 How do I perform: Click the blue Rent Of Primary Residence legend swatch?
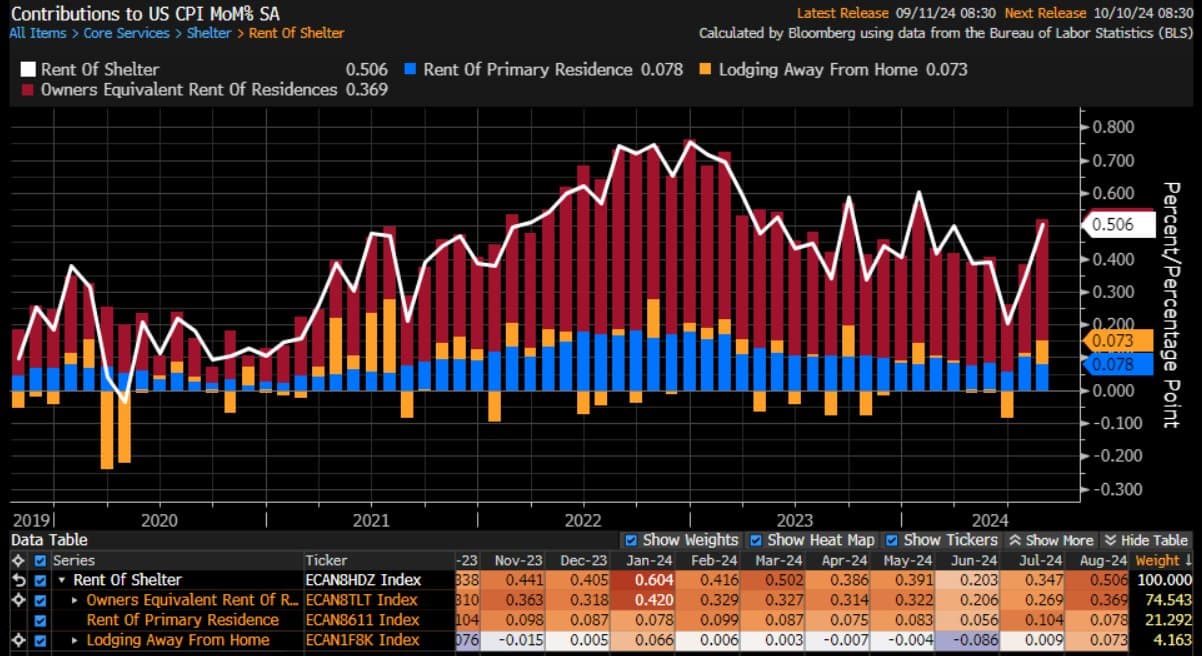pyautogui.click(x=409, y=70)
